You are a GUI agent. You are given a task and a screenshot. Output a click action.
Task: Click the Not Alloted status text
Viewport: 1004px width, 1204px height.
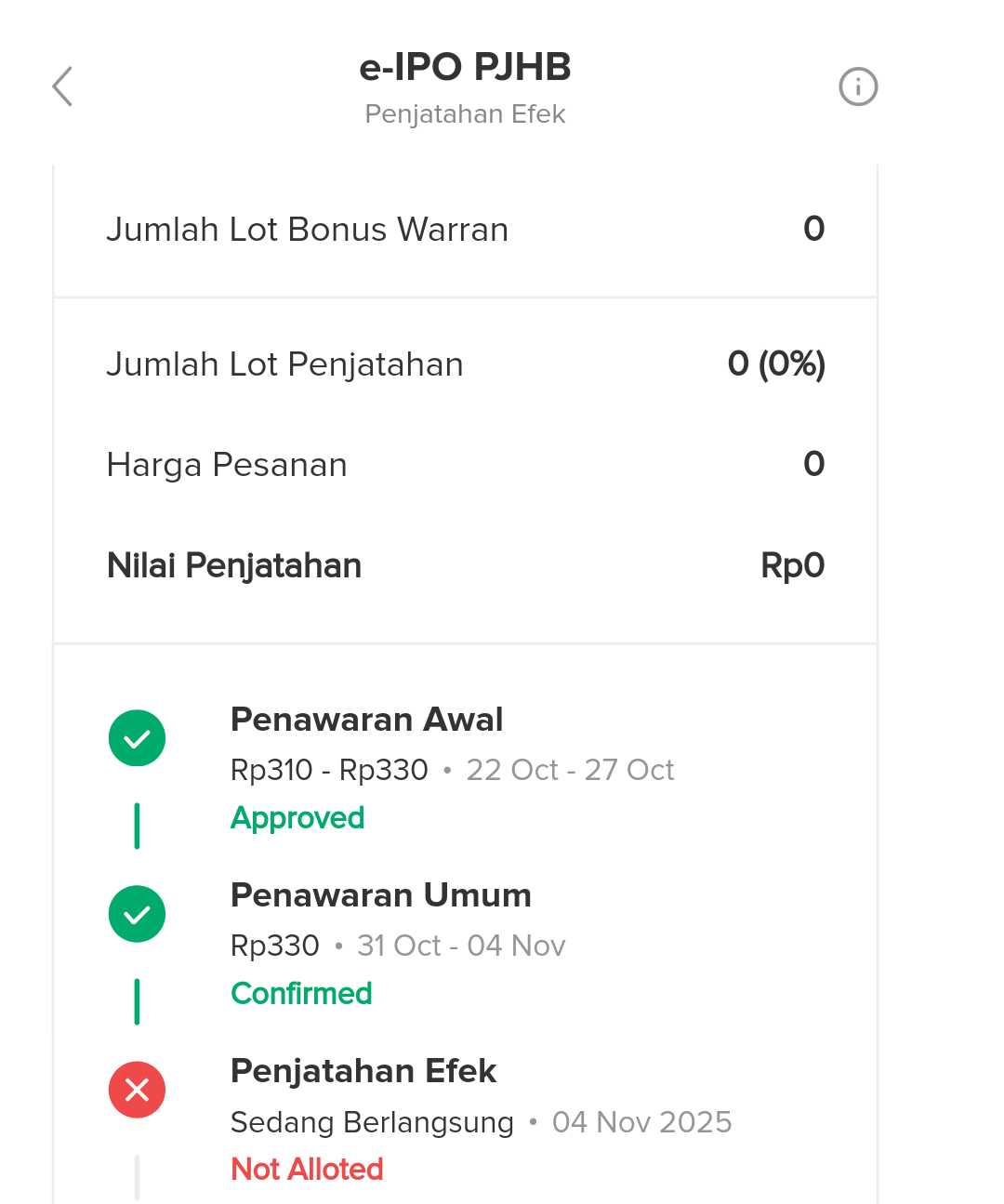tap(307, 1170)
